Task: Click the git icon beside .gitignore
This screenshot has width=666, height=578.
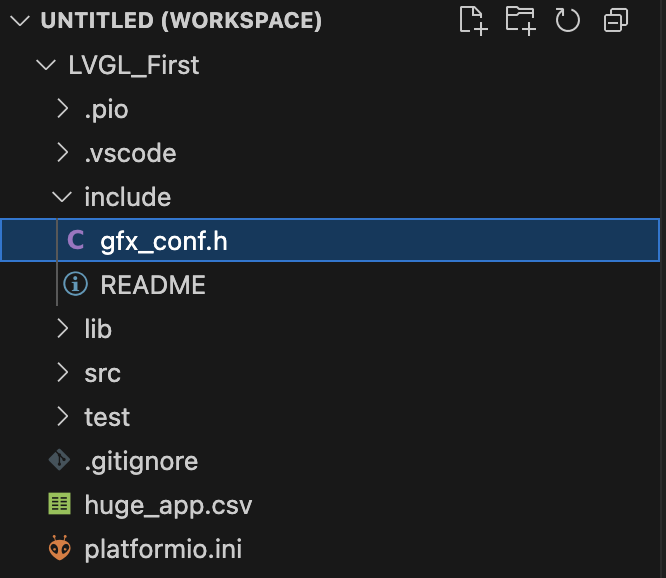Action: pyautogui.click(x=59, y=460)
